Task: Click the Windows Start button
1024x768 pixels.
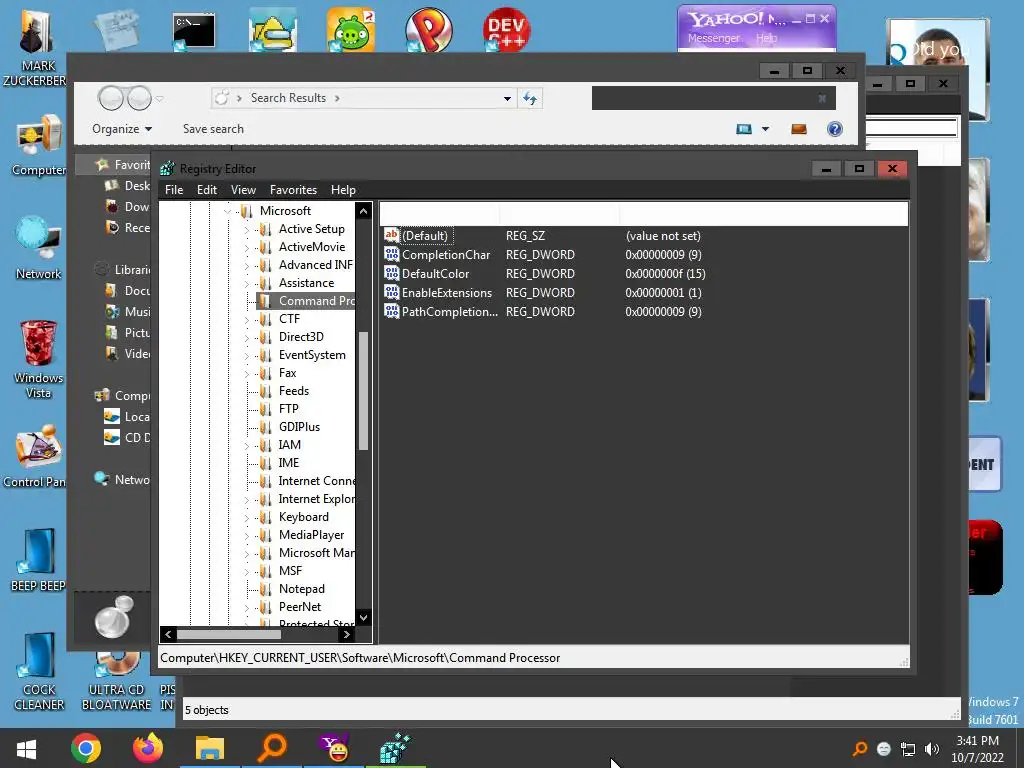Action: click(x=26, y=748)
